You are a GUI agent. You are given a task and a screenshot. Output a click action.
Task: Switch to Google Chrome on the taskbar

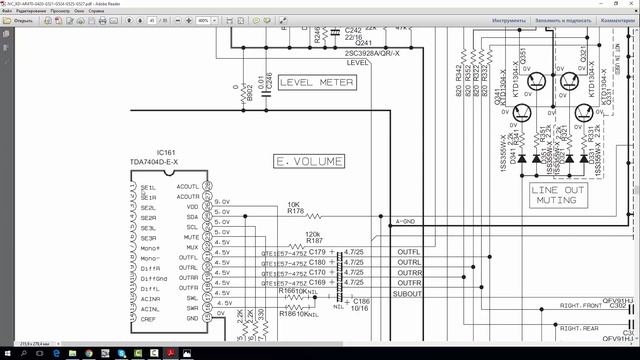pos(89,353)
